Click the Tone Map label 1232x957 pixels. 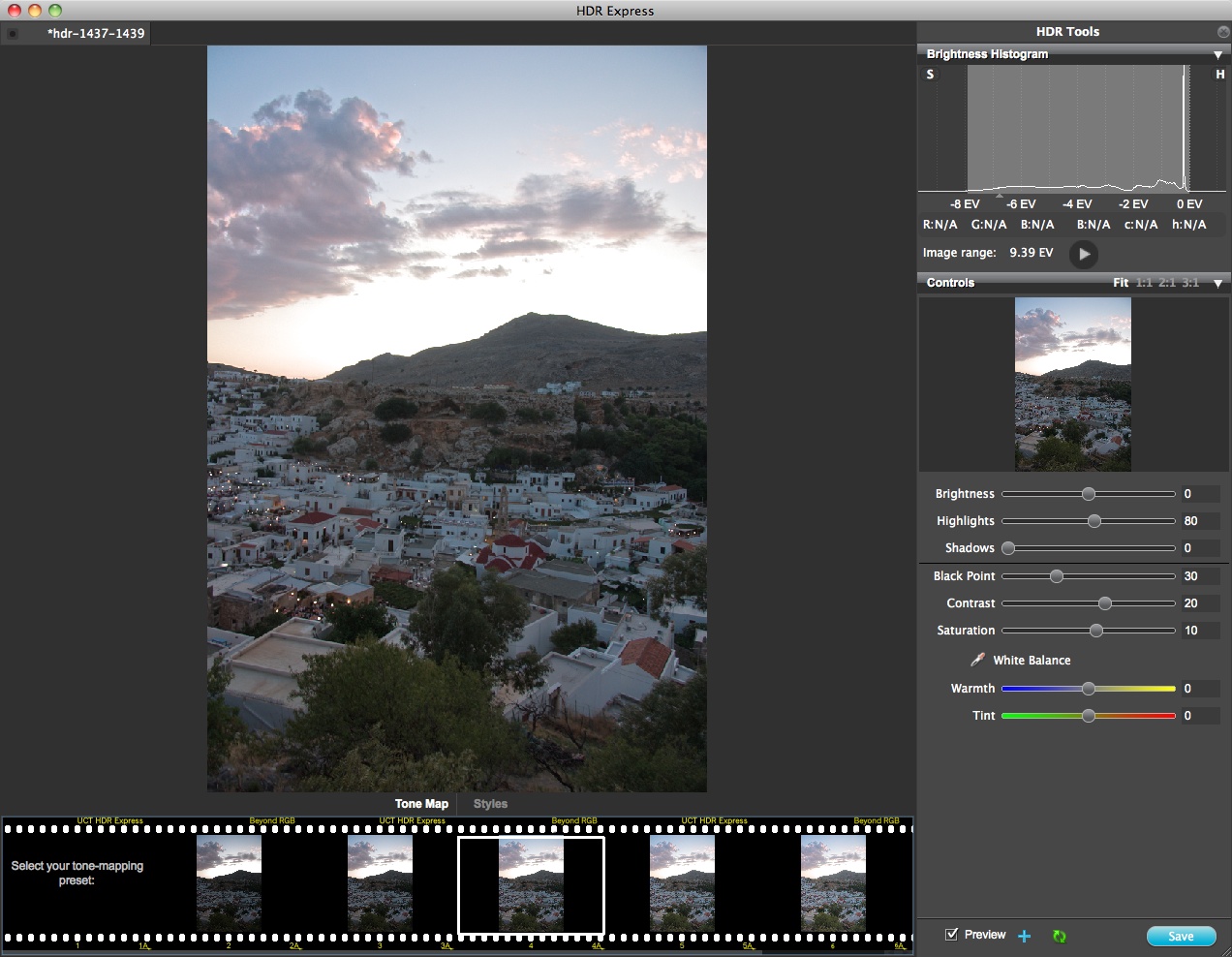[x=421, y=803]
